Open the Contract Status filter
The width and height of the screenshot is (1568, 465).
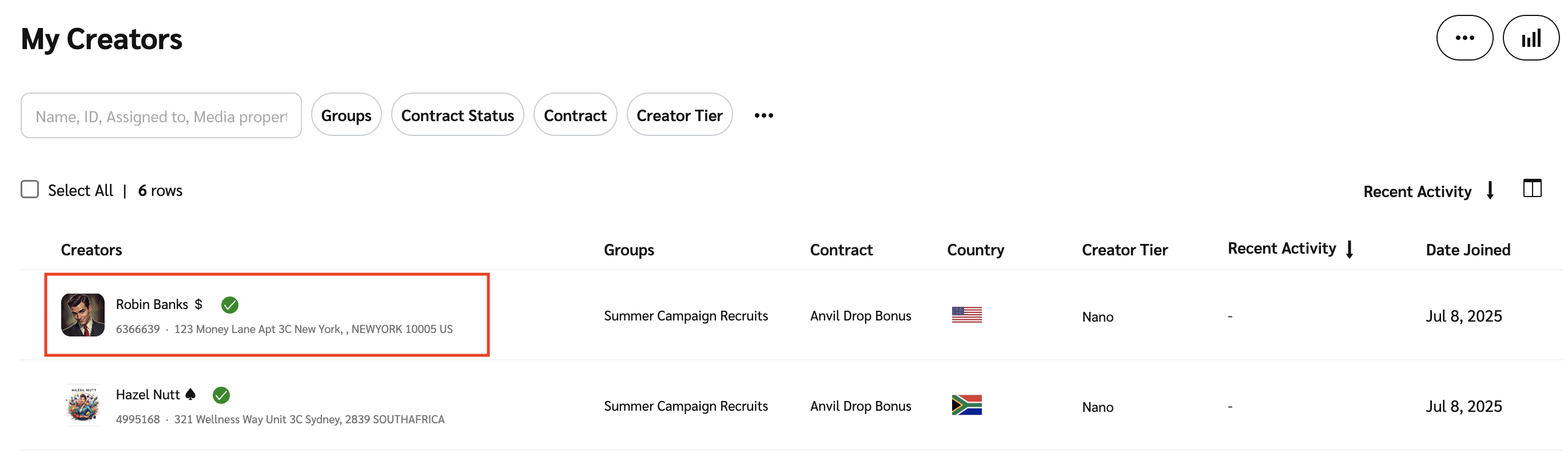[457, 114]
